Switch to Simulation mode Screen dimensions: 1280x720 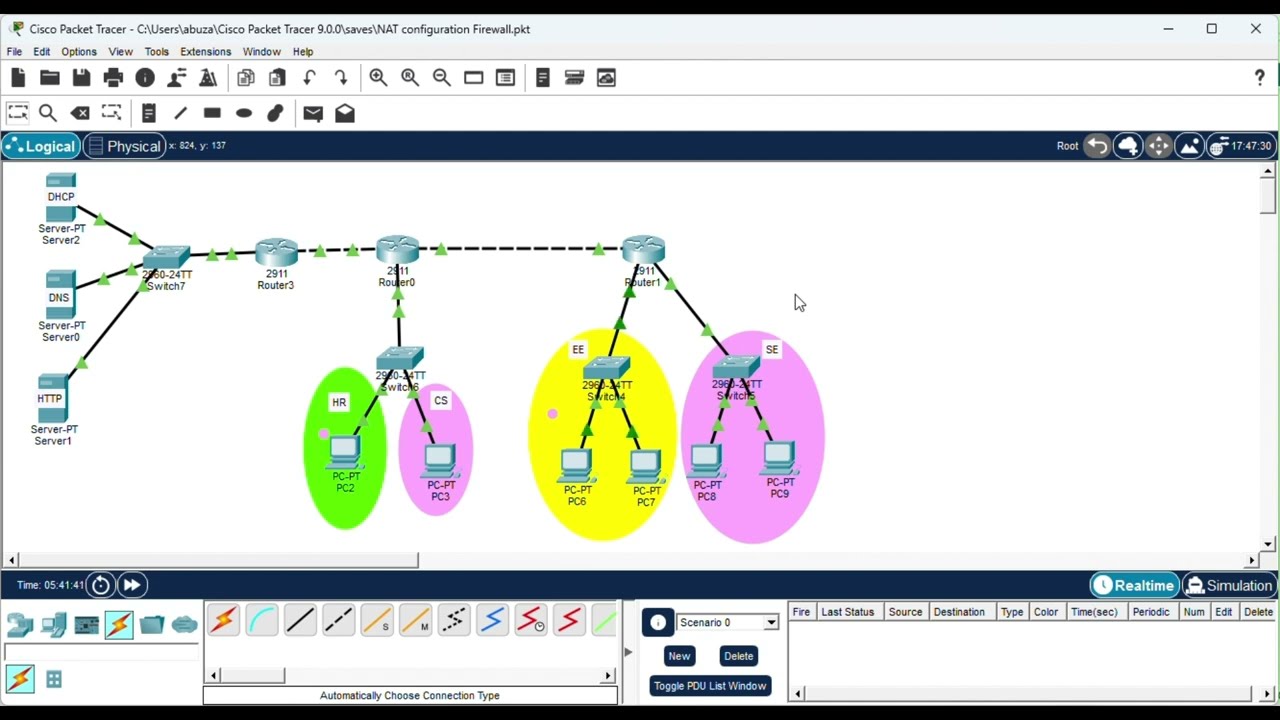1228,586
